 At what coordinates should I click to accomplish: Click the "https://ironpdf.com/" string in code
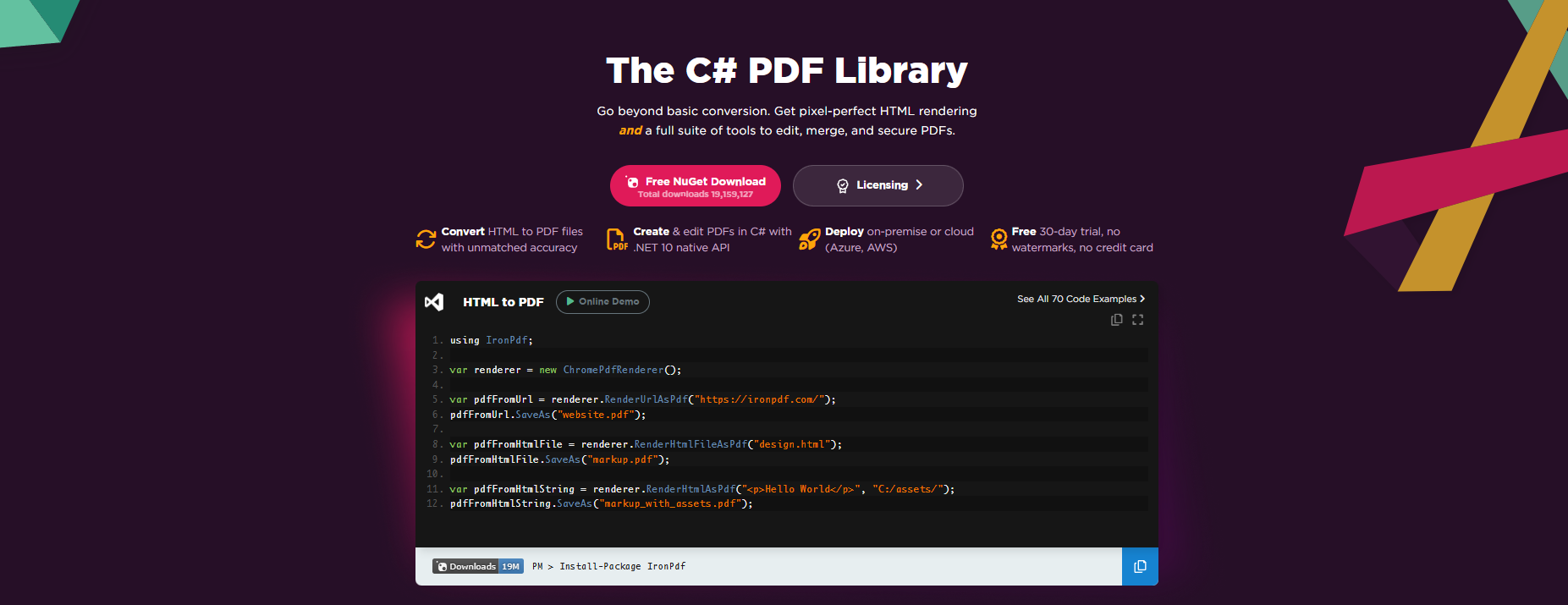(x=760, y=399)
